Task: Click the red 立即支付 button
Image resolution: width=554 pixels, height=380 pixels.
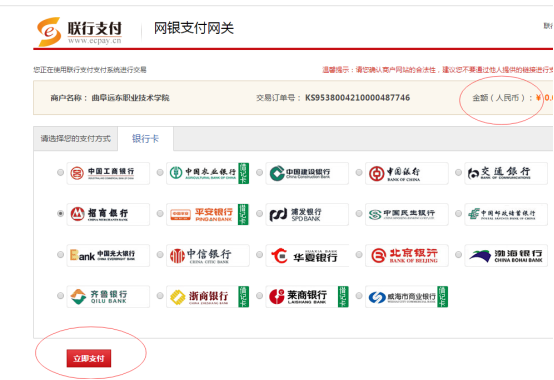Action: 89,358
